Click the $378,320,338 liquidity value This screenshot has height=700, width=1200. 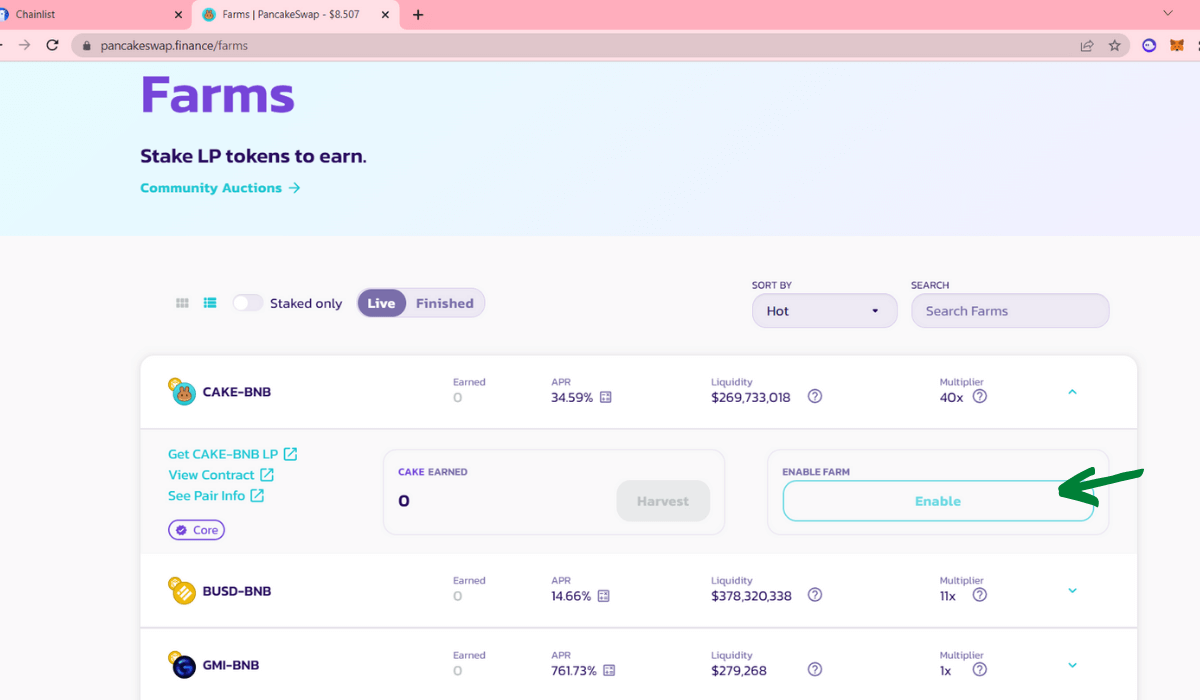(751, 596)
